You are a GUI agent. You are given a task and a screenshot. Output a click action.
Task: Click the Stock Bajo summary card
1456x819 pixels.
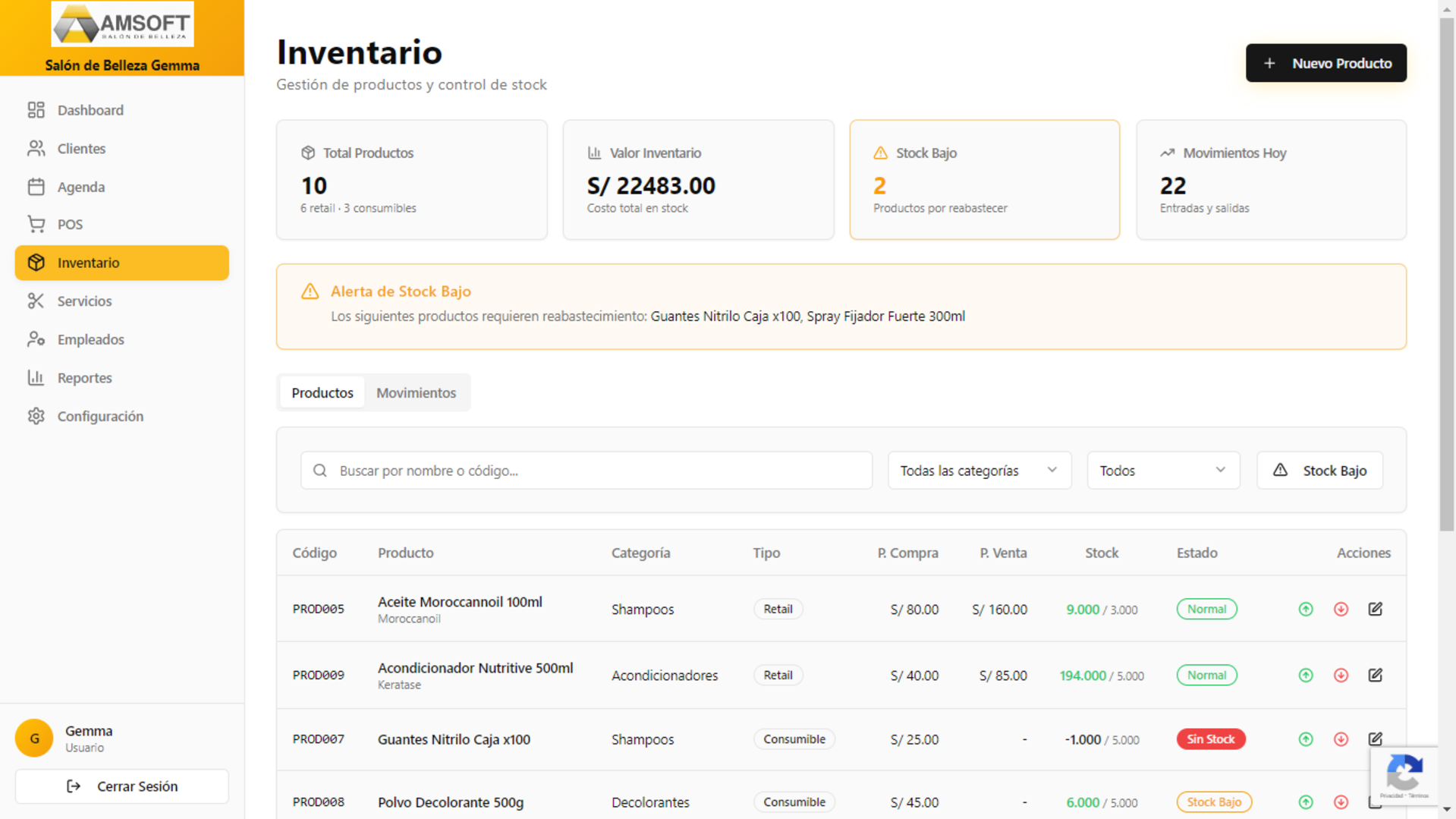(x=984, y=179)
